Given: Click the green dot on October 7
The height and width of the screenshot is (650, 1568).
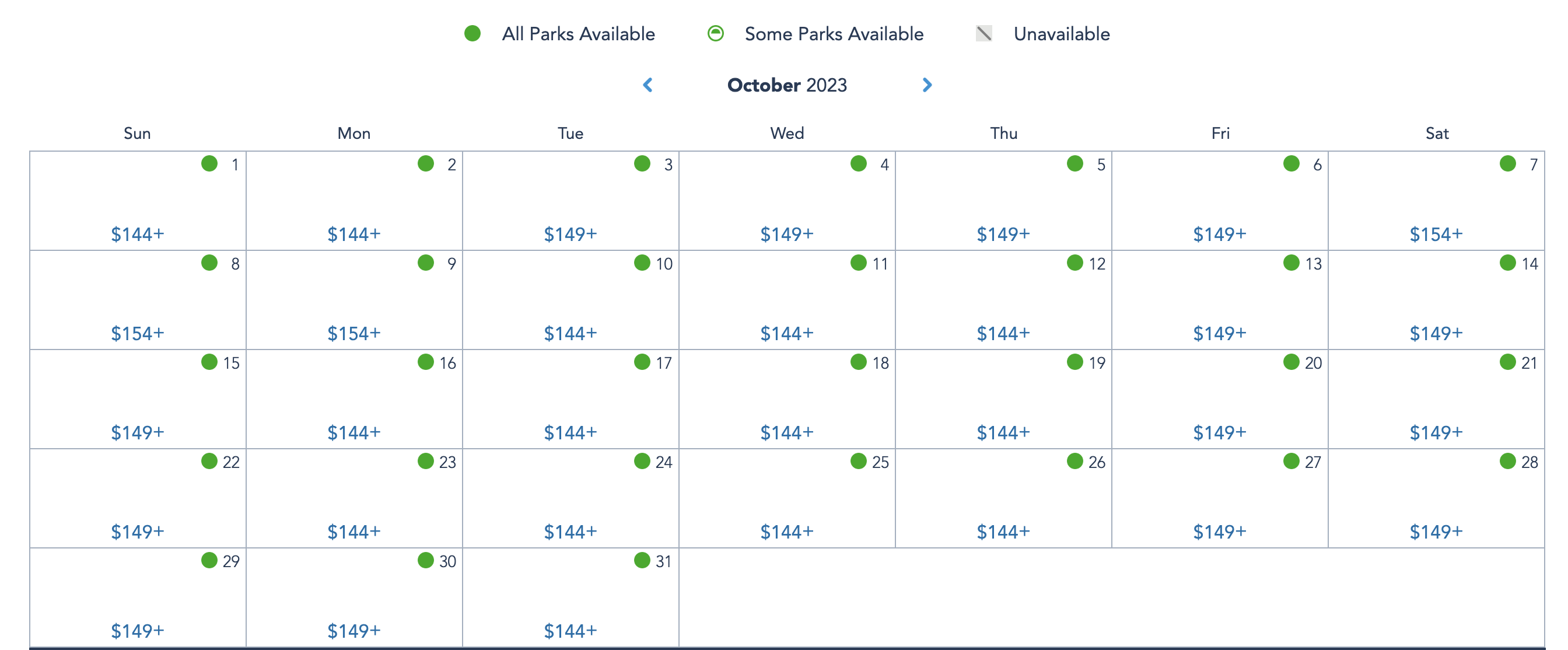Looking at the screenshot, I should pos(1507,164).
